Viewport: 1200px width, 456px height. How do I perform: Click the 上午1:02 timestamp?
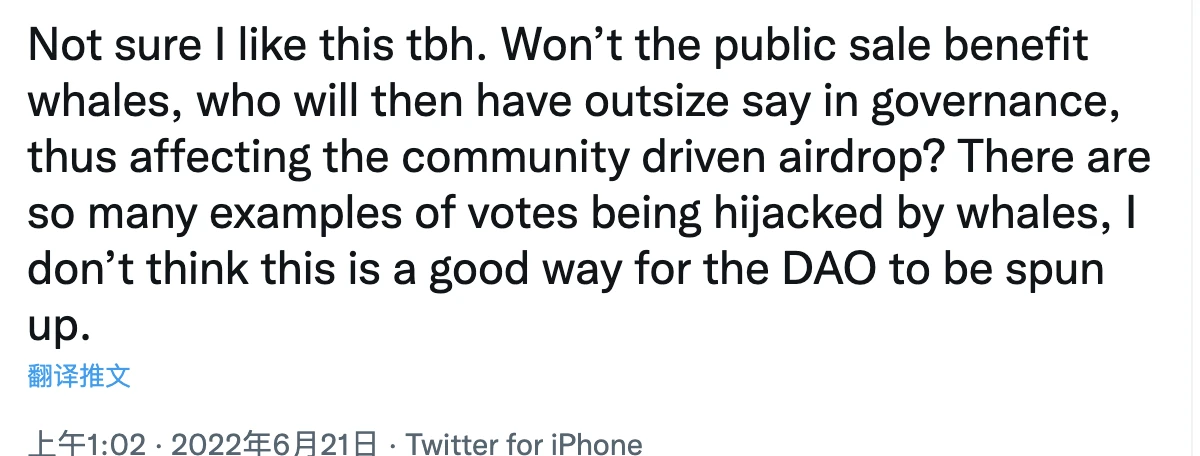(x=88, y=443)
